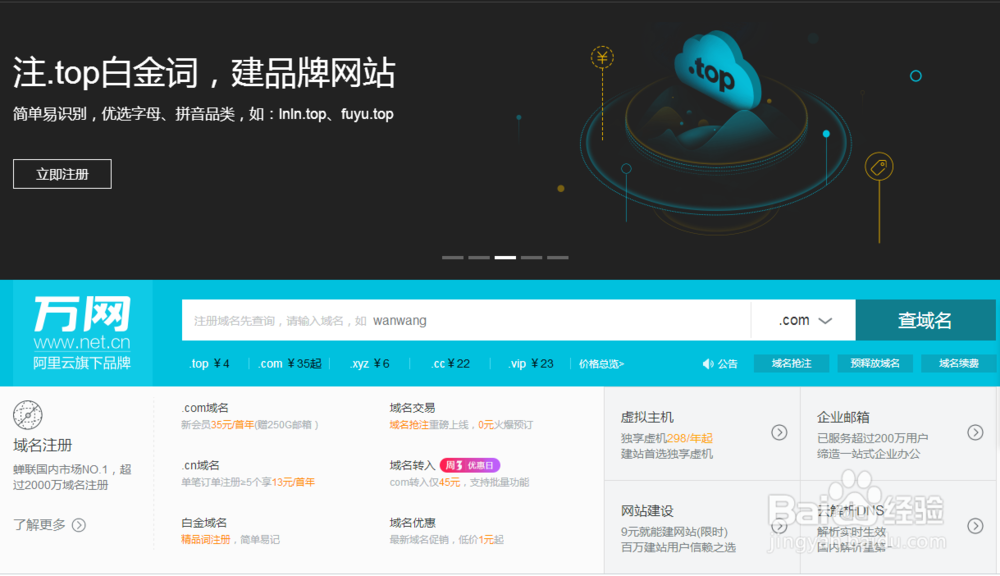Open the 网站建设 card title
Viewport: 1000px width, 576px height.
pyautogui.click(x=647, y=512)
